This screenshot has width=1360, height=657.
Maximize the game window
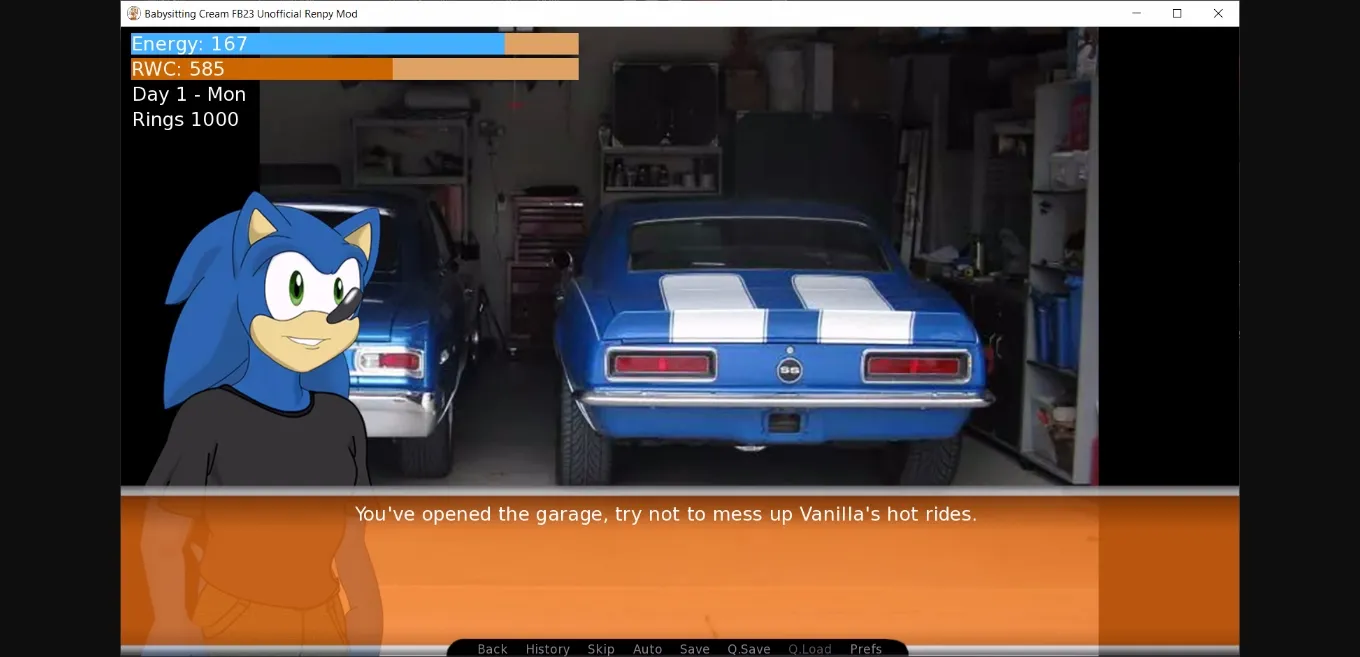1177,14
